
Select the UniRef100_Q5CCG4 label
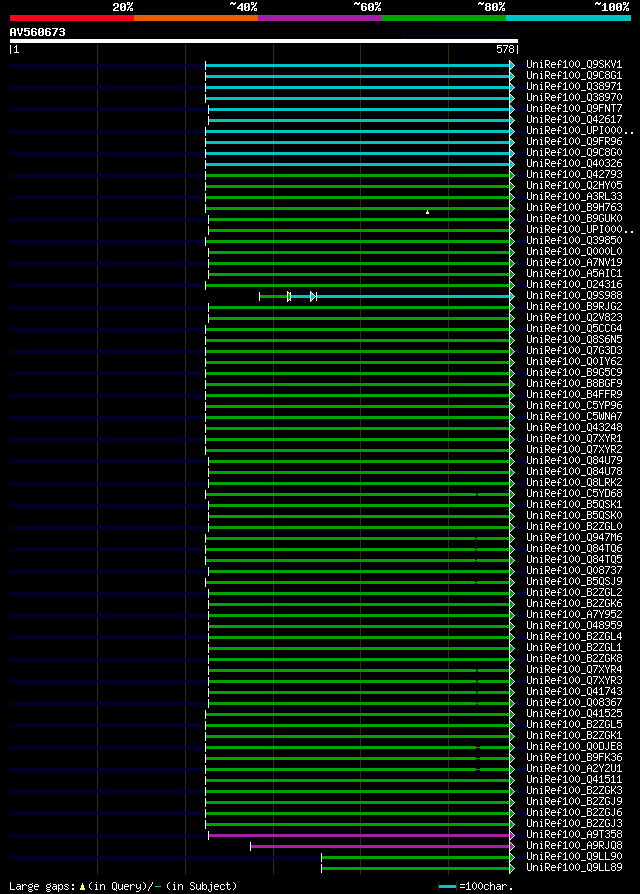pyautogui.click(x=574, y=328)
